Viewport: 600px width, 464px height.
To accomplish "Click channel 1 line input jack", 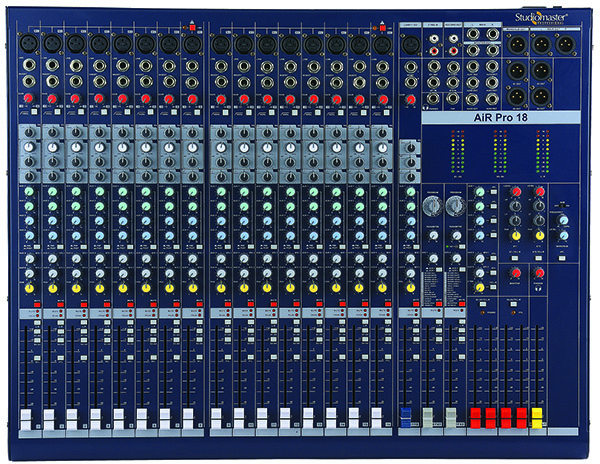I will tap(29, 65).
